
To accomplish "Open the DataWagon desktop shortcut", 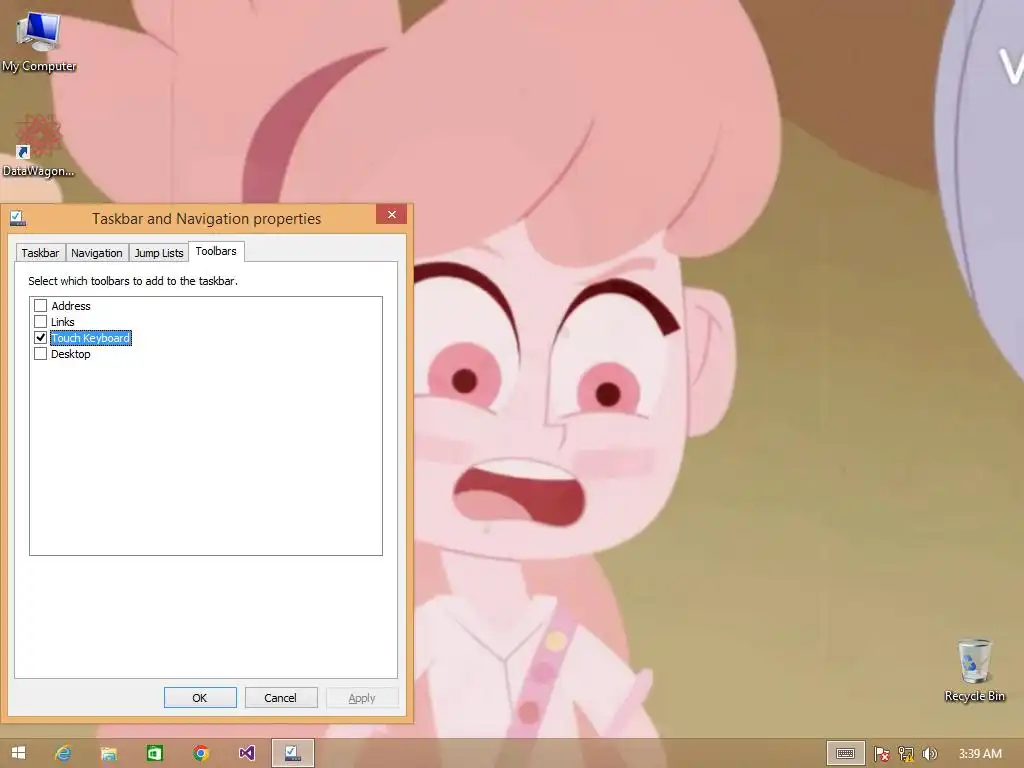I will coord(38,145).
